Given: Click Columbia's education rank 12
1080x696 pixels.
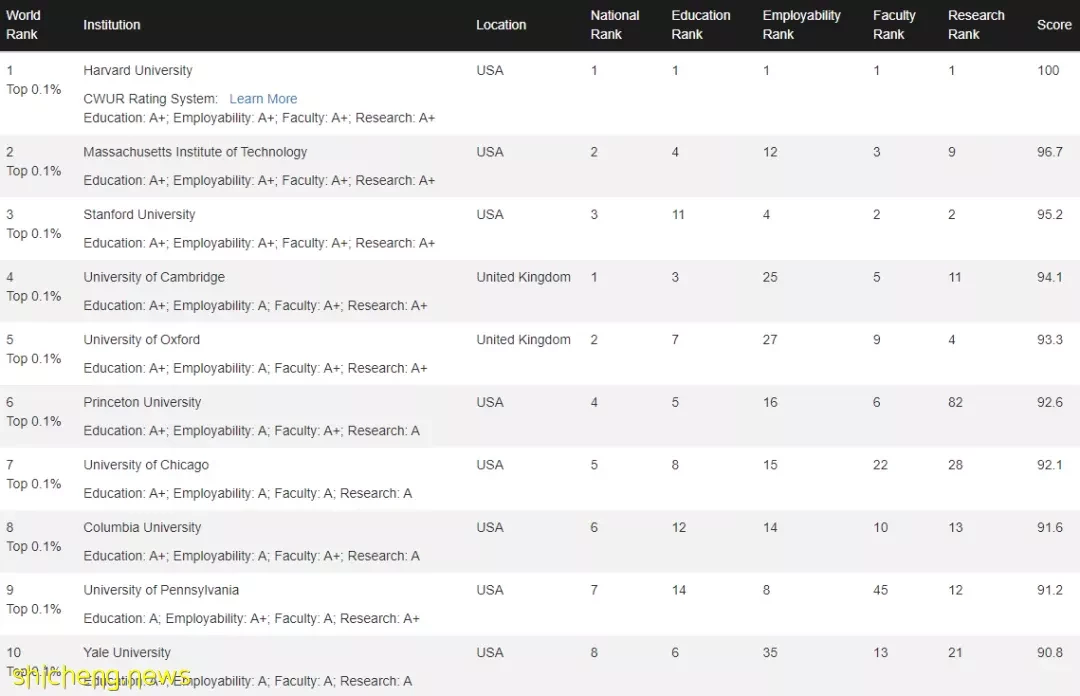Looking at the screenshot, I should [679, 528].
